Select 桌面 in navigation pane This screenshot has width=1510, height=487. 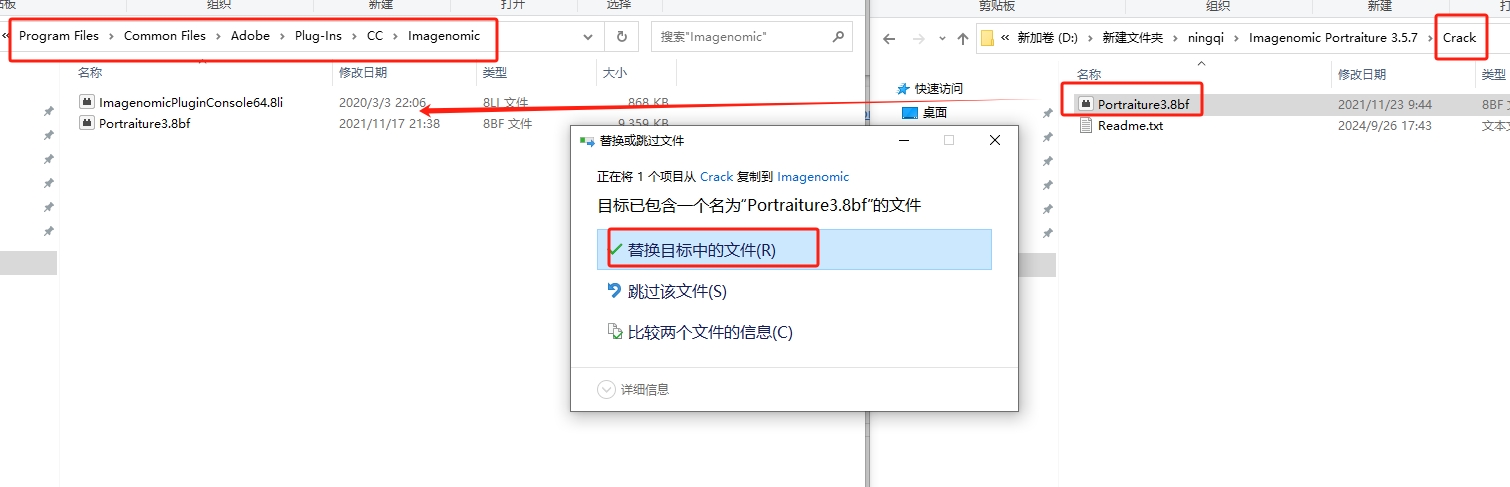pos(934,113)
